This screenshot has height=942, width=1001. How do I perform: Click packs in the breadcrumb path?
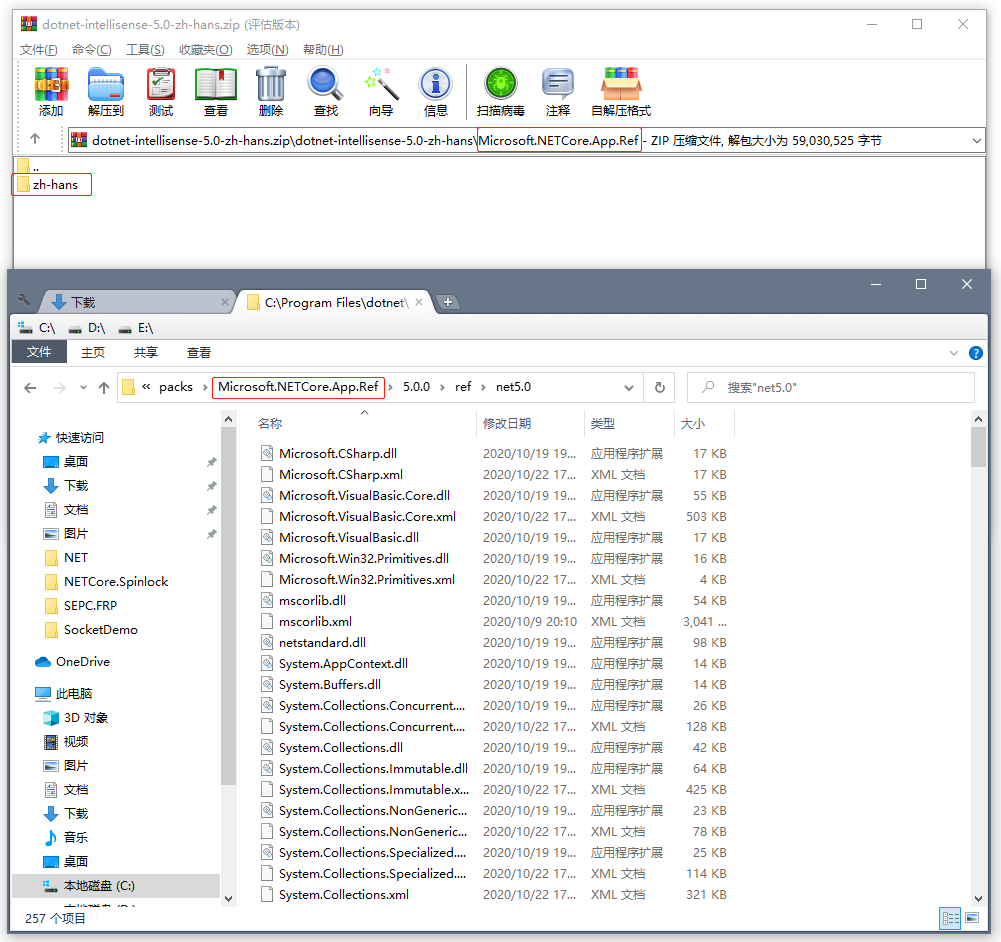pyautogui.click(x=176, y=387)
